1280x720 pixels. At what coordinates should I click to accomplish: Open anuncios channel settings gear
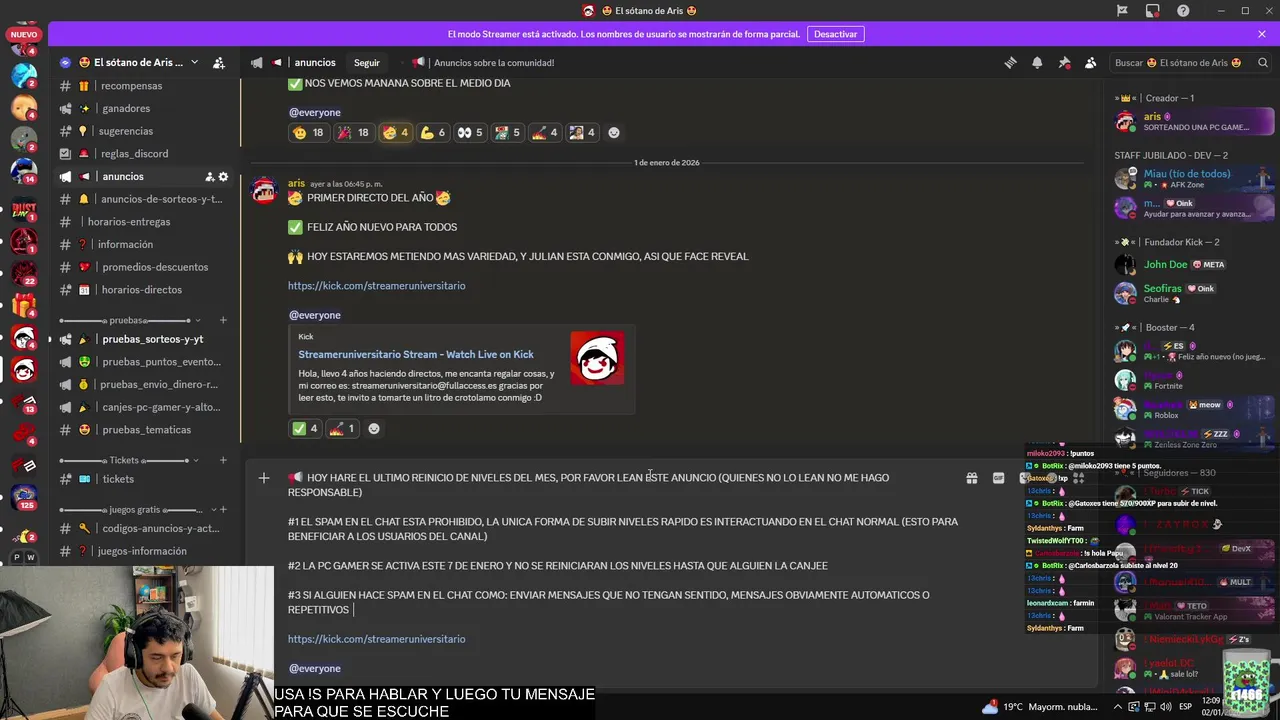pyautogui.click(x=223, y=176)
